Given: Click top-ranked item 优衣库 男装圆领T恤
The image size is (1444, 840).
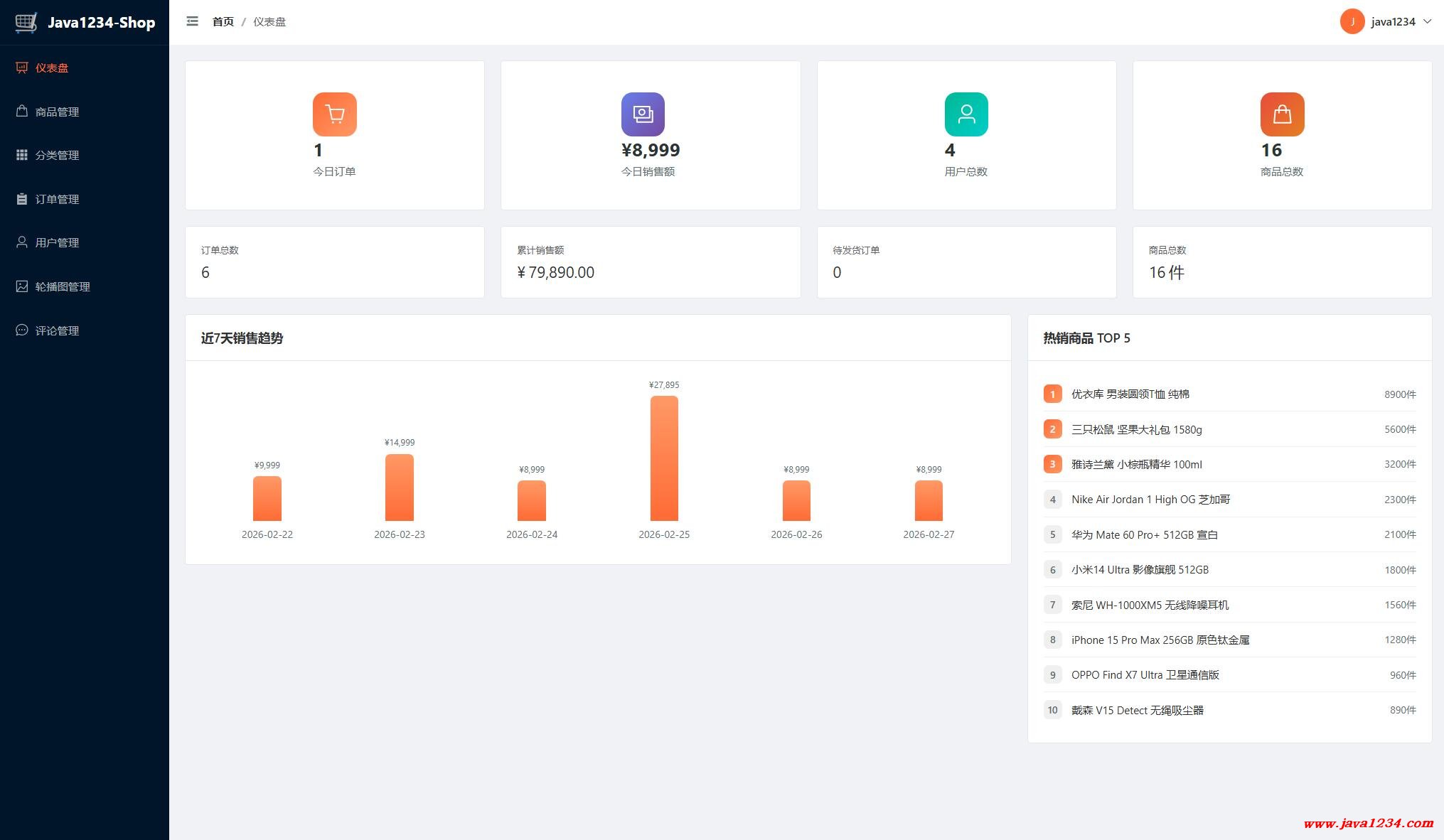Looking at the screenshot, I should click(1130, 394).
